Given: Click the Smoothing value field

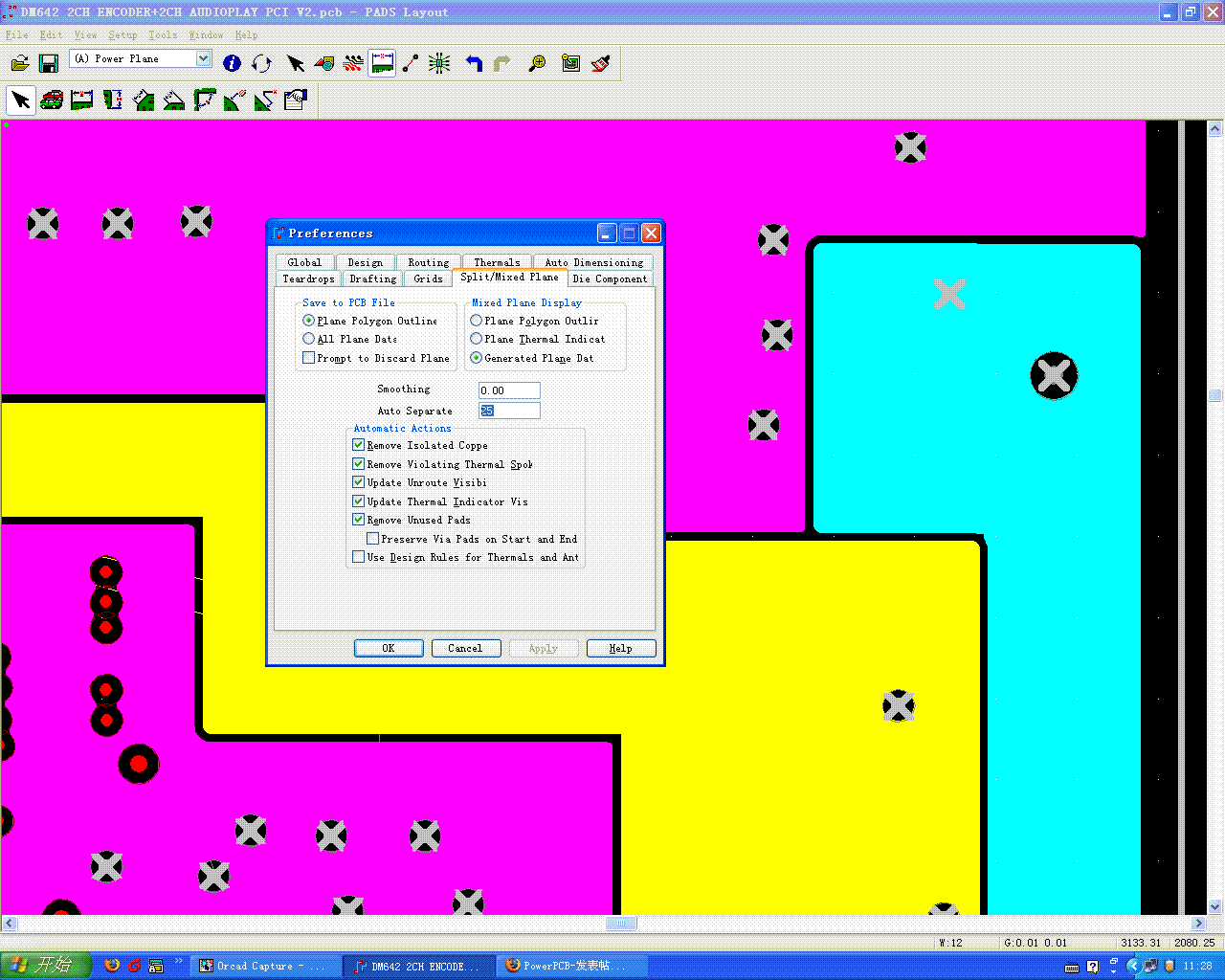Looking at the screenshot, I should coord(509,390).
